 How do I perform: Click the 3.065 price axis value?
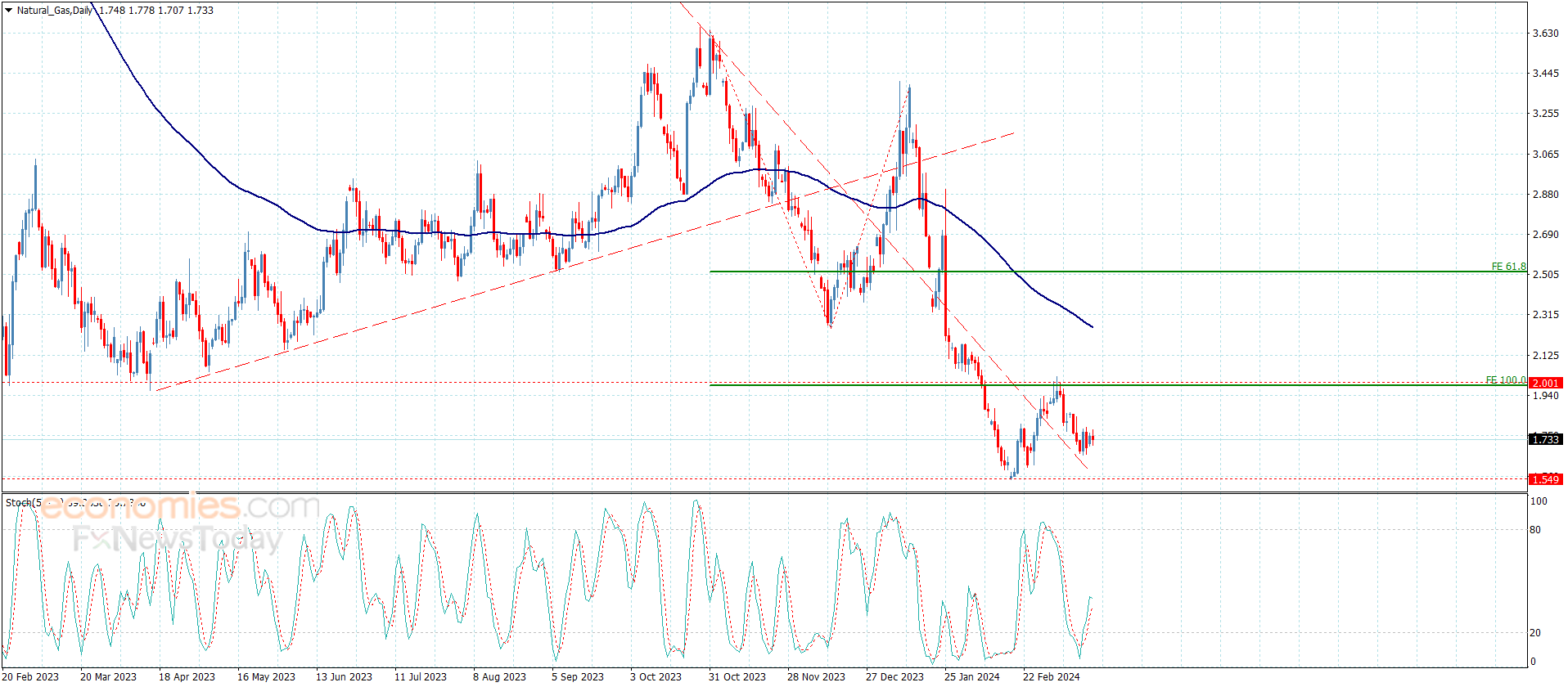(1545, 154)
